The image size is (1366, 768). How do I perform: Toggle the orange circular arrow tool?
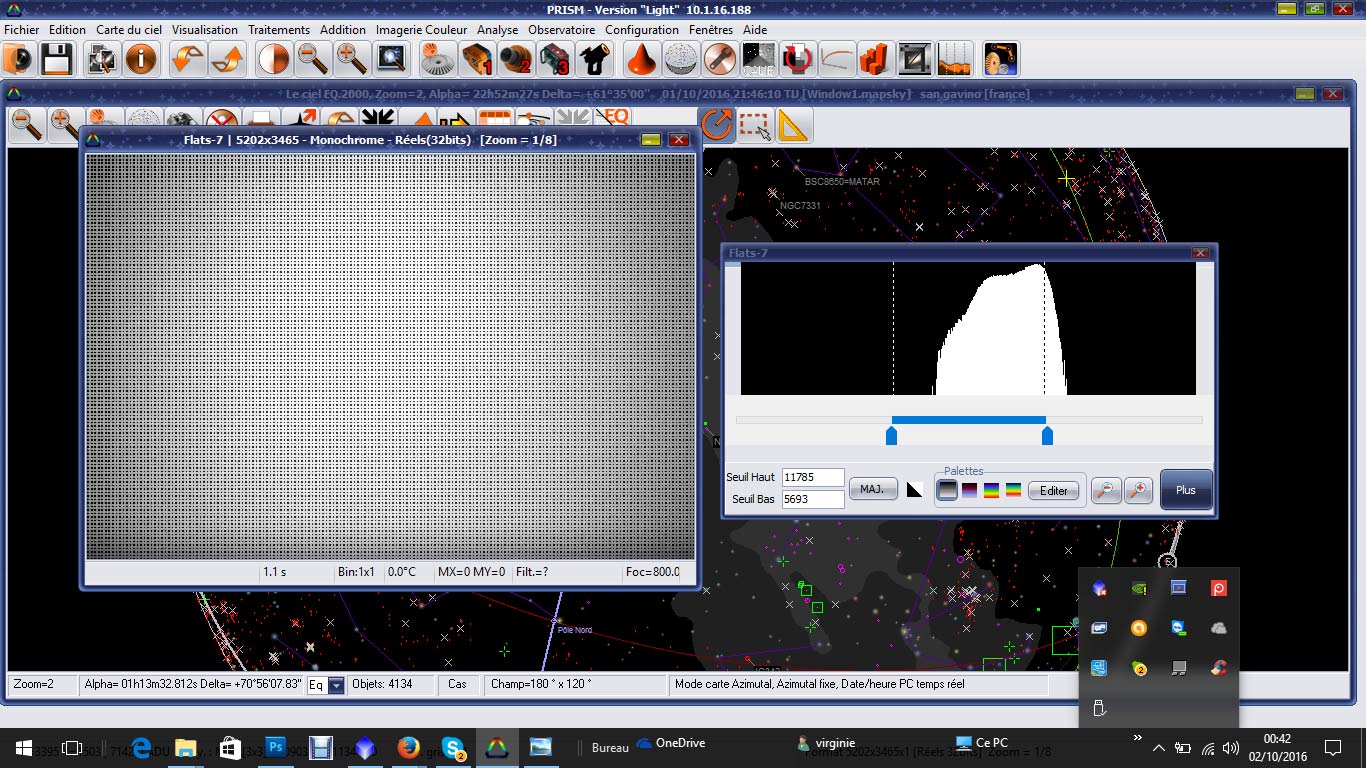tap(716, 125)
